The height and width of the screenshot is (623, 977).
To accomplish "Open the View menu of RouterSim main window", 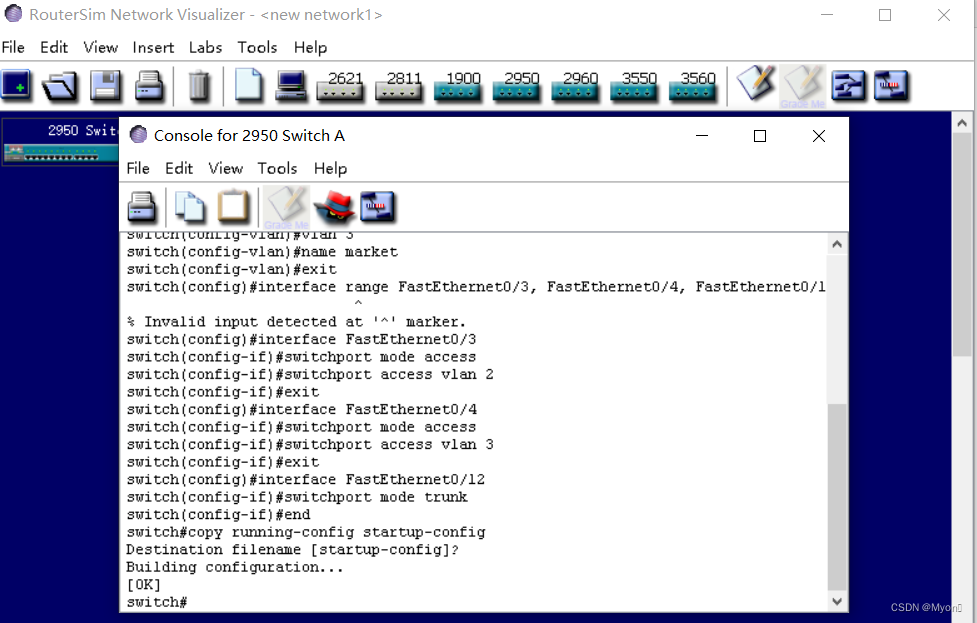I will pyautogui.click(x=100, y=47).
